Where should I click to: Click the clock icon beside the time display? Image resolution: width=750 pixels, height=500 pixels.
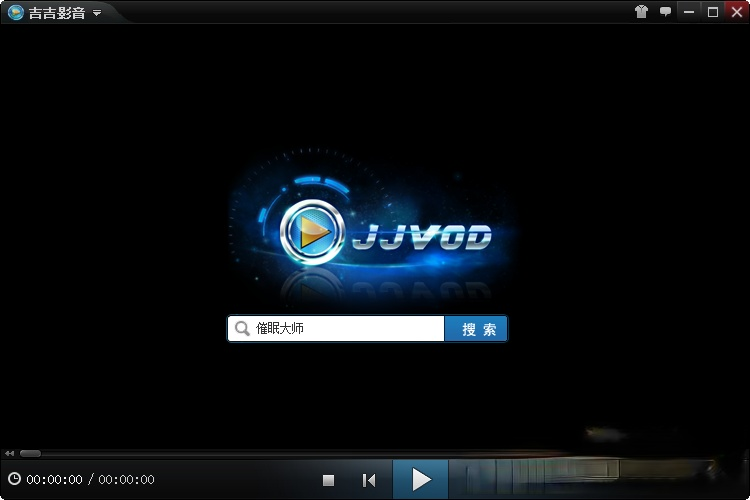tap(14, 478)
